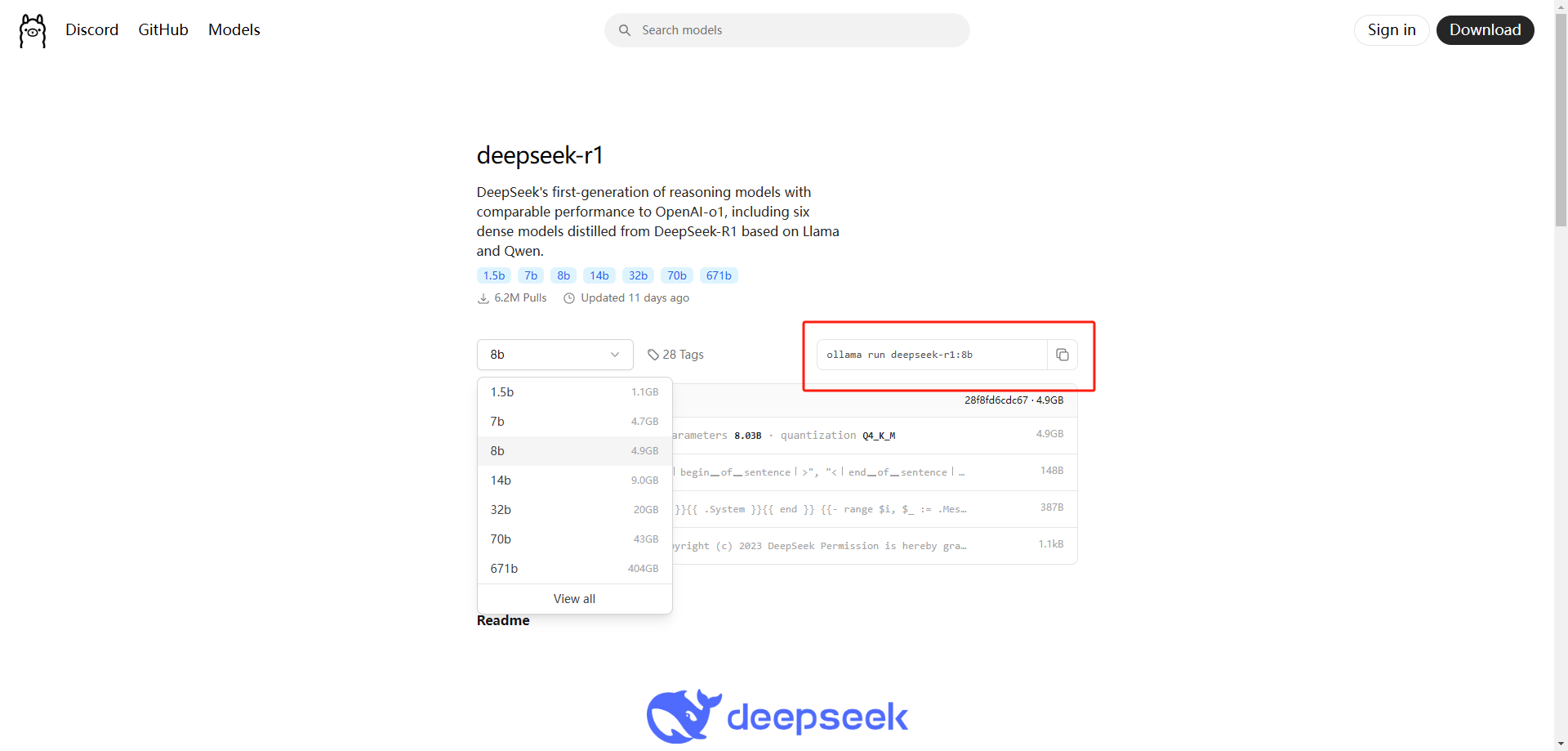Click the Readme heading

(503, 620)
